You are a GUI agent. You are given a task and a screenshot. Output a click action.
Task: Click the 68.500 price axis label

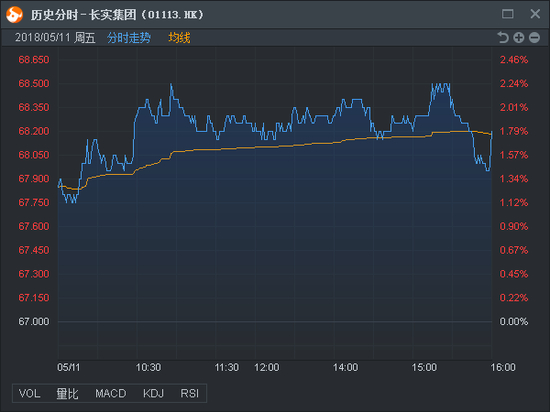coord(34,83)
